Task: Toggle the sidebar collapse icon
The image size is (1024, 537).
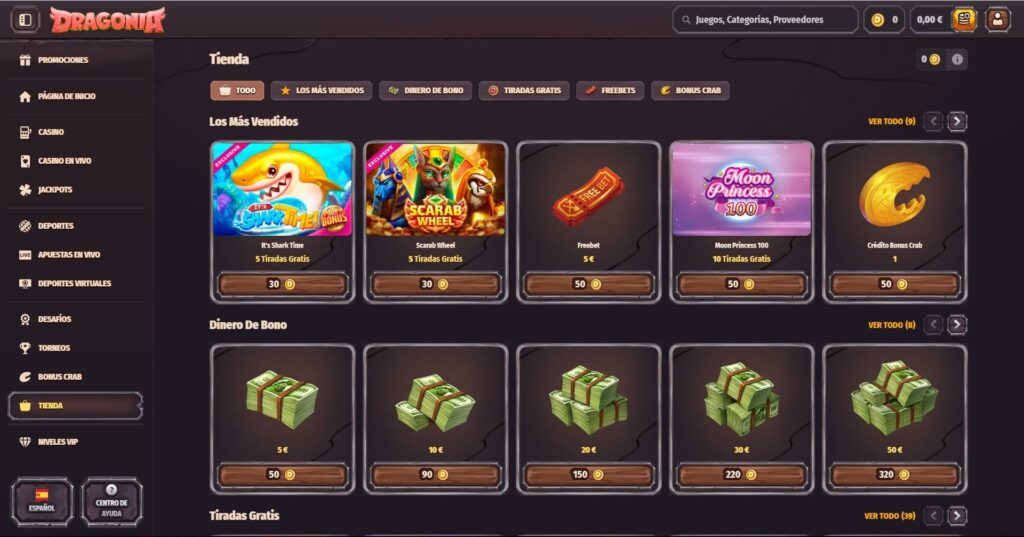Action: (x=25, y=20)
